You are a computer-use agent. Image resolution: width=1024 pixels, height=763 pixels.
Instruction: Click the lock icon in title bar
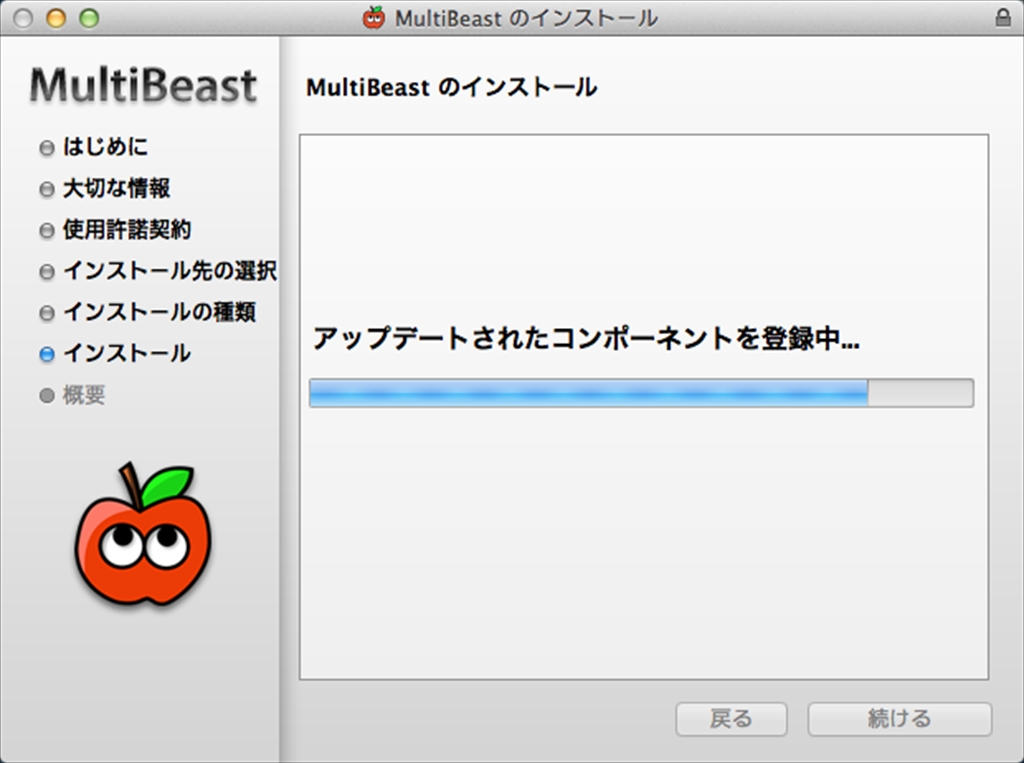pos(1002,18)
